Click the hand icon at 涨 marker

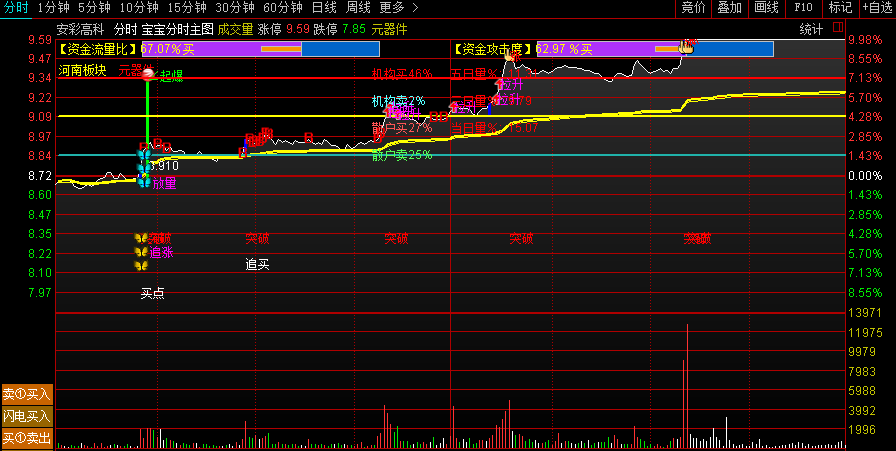(510, 54)
